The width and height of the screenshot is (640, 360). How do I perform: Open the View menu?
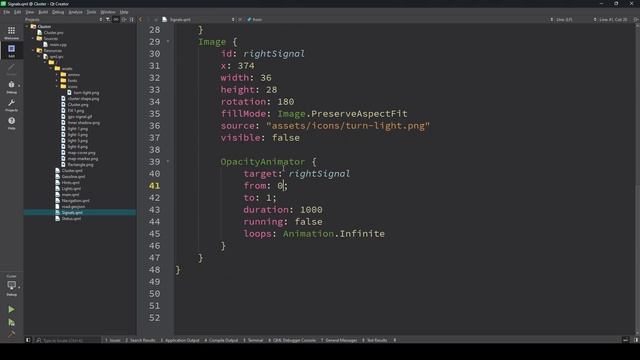(30, 12)
